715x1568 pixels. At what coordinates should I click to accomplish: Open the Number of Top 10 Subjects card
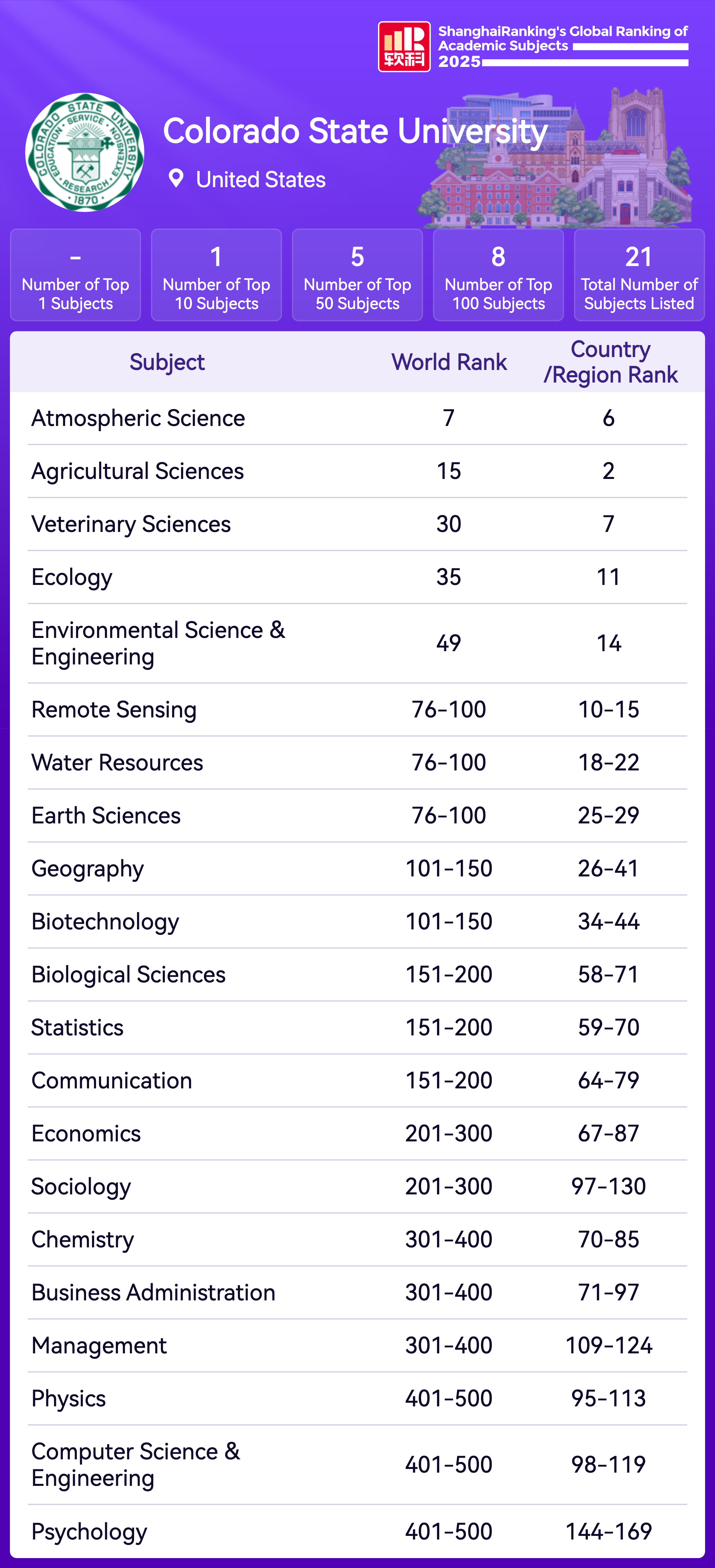216,275
